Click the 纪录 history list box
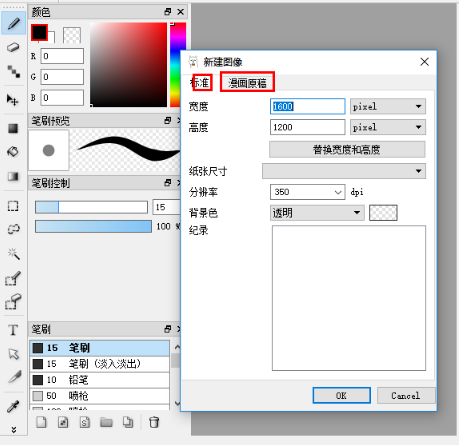Image resolution: width=459 pixels, height=445 pixels. click(x=349, y=298)
